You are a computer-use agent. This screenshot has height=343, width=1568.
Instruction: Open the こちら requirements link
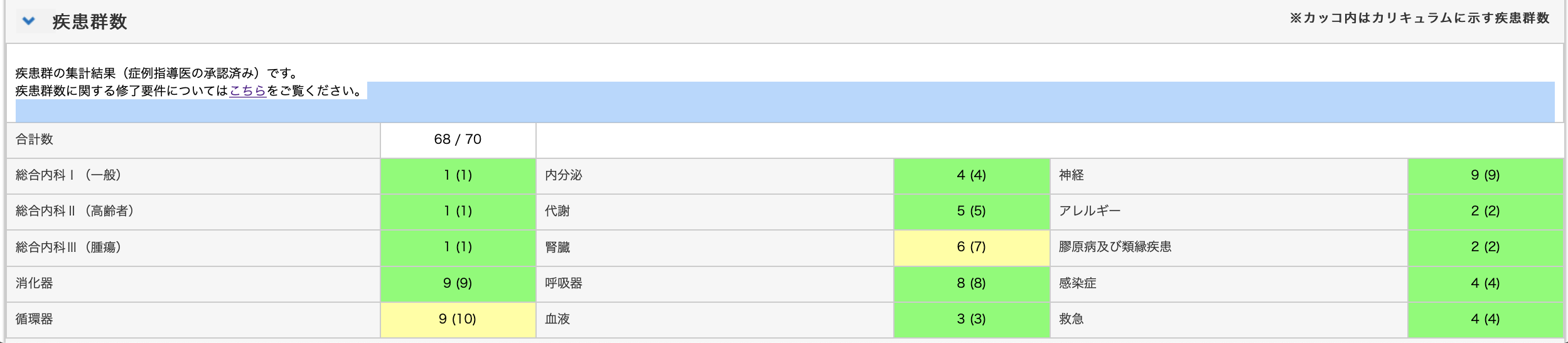247,91
